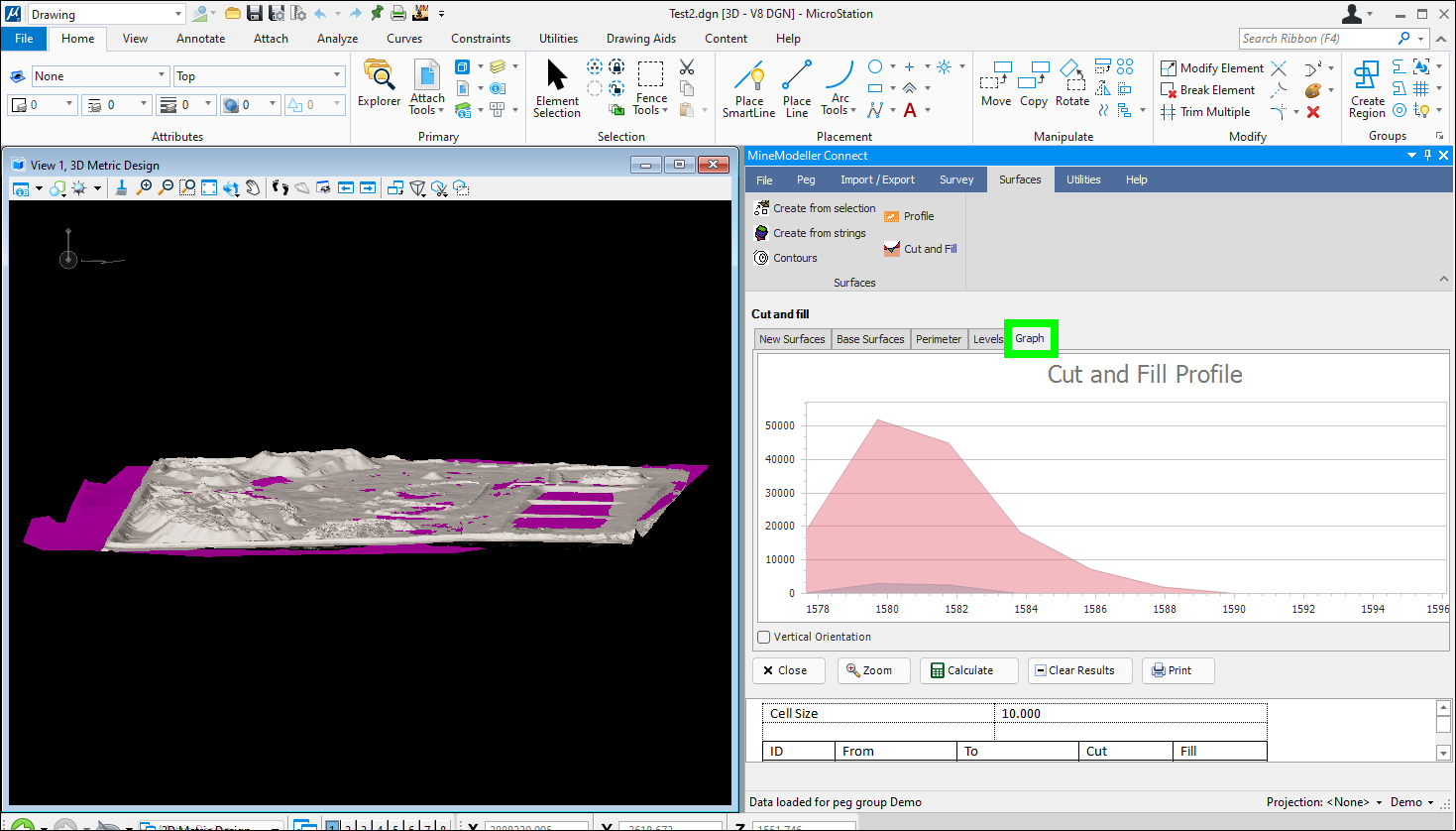The image size is (1456, 831).
Task: Open the element color swatch dropdown
Action: 69,104
